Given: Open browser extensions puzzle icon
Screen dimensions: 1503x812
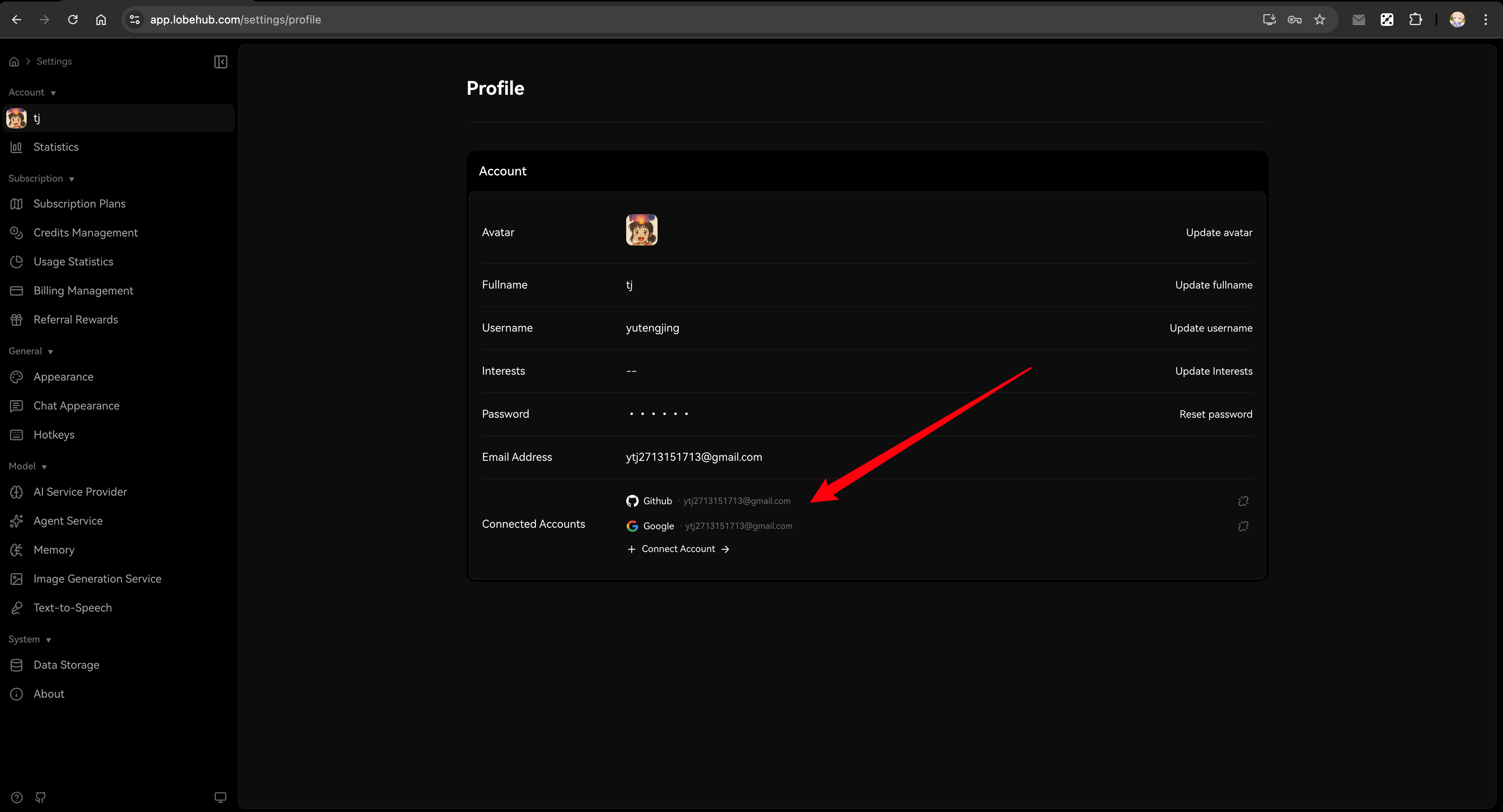Looking at the screenshot, I should pos(1416,20).
